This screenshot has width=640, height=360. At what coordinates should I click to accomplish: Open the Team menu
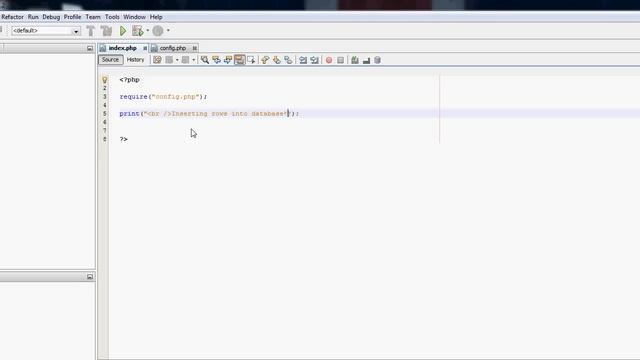point(93,17)
